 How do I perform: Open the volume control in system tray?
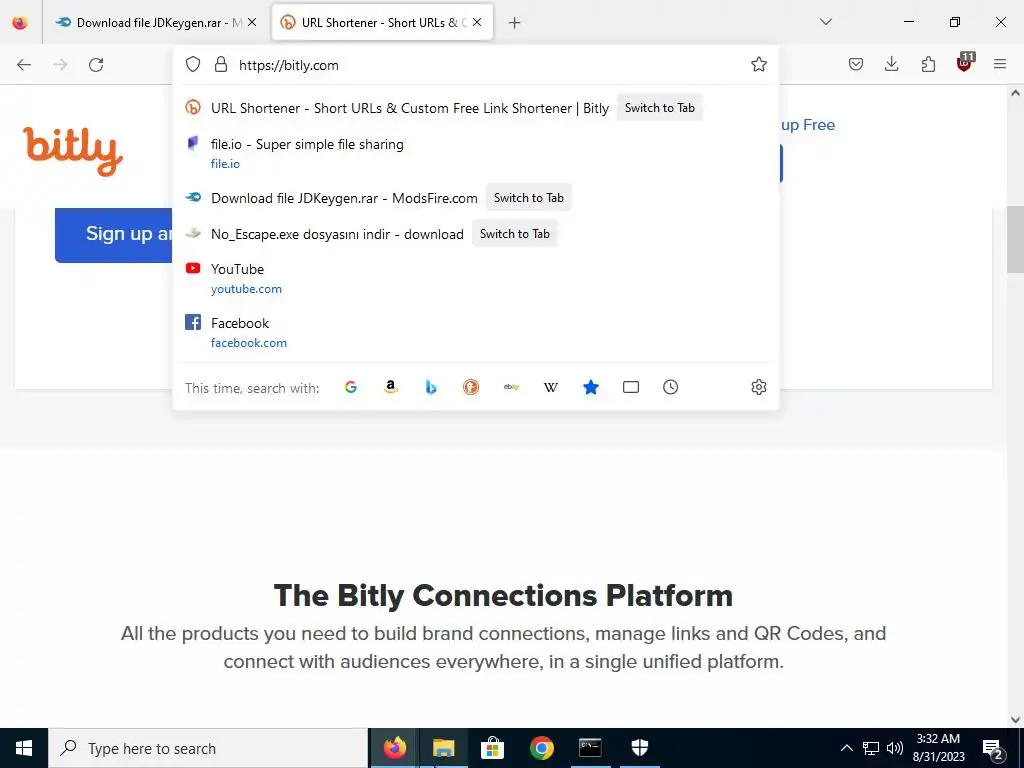(895, 748)
